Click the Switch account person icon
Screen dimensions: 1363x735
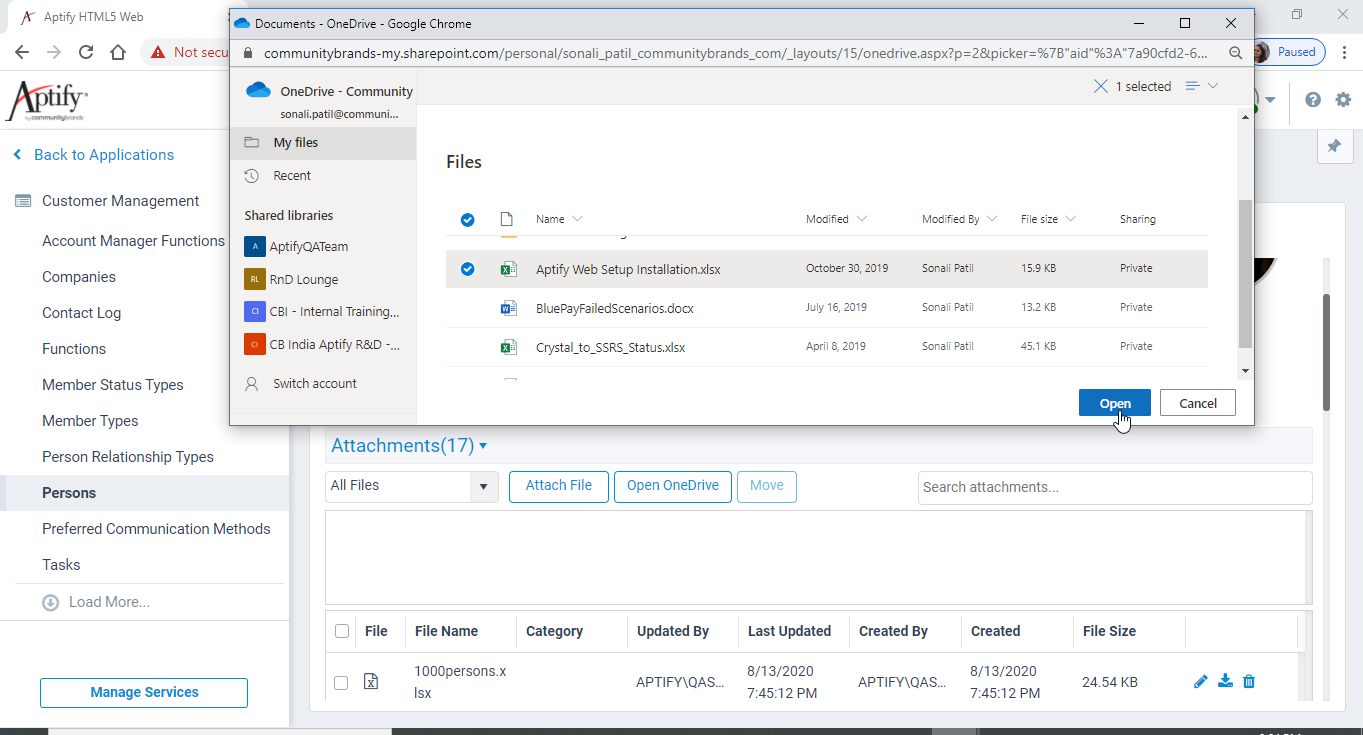click(x=252, y=384)
